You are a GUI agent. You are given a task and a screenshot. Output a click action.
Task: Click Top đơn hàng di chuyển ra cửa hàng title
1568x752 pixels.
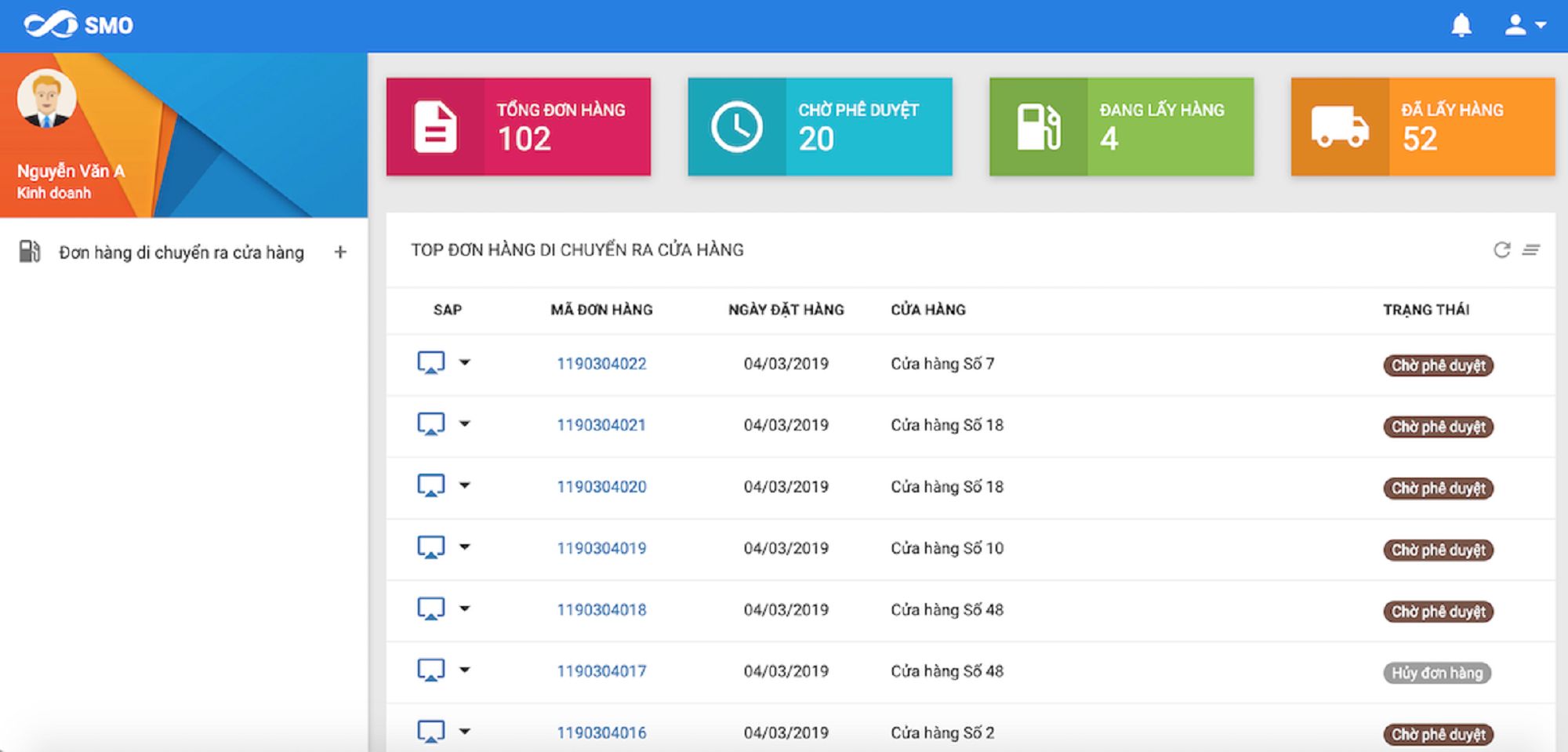click(577, 249)
